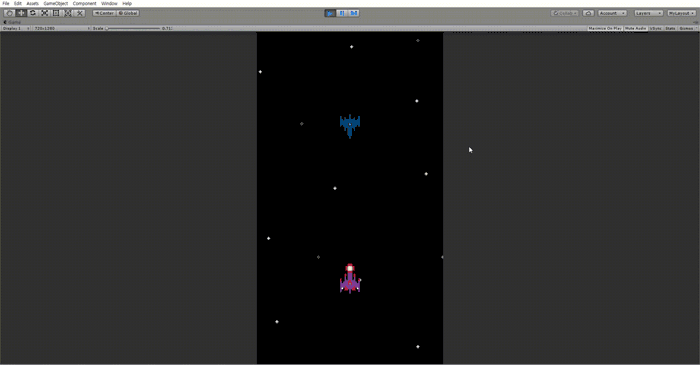This screenshot has width=700, height=365.
Task: Open the MyLayout layout dropdown
Action: (681, 13)
